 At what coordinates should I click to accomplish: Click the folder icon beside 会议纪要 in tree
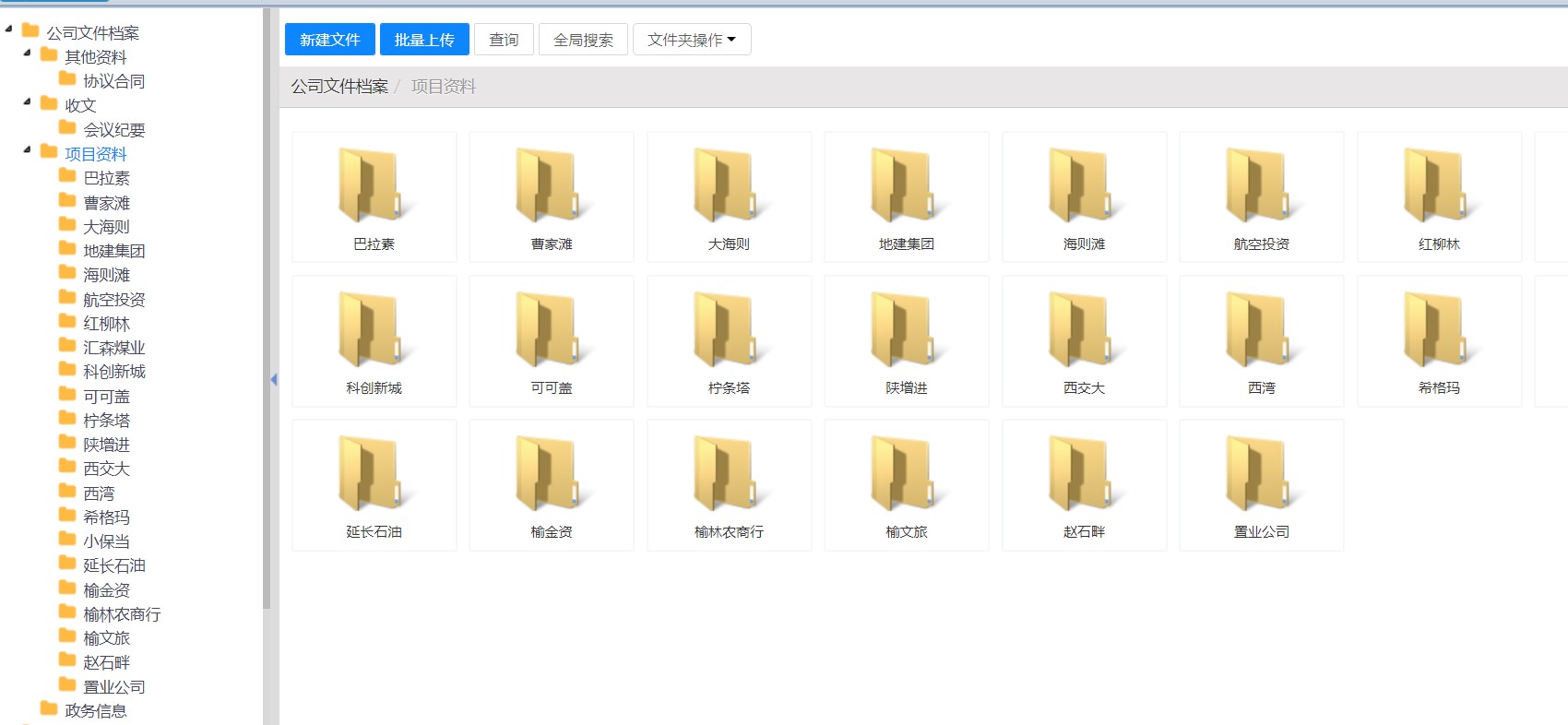pos(67,127)
